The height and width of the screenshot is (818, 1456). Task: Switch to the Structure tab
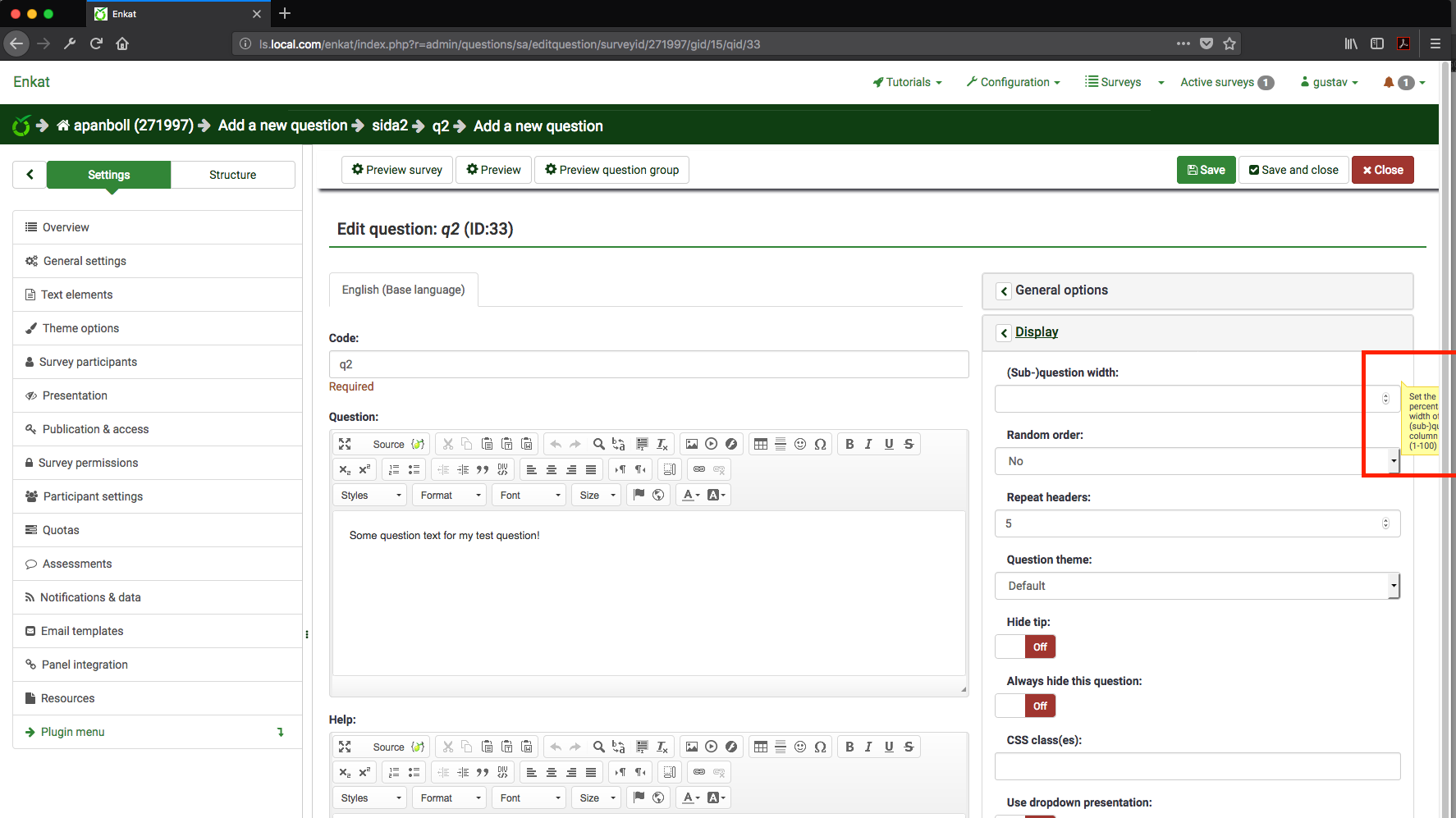click(x=232, y=175)
